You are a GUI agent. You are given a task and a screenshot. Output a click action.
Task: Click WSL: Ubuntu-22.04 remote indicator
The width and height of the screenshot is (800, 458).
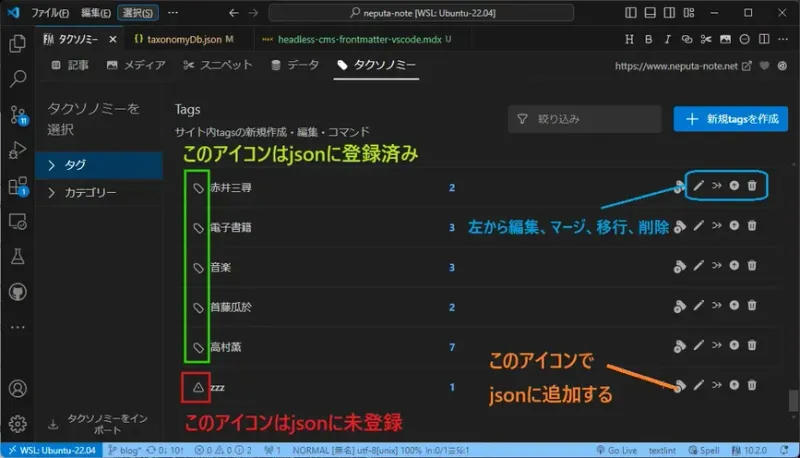tap(52, 450)
